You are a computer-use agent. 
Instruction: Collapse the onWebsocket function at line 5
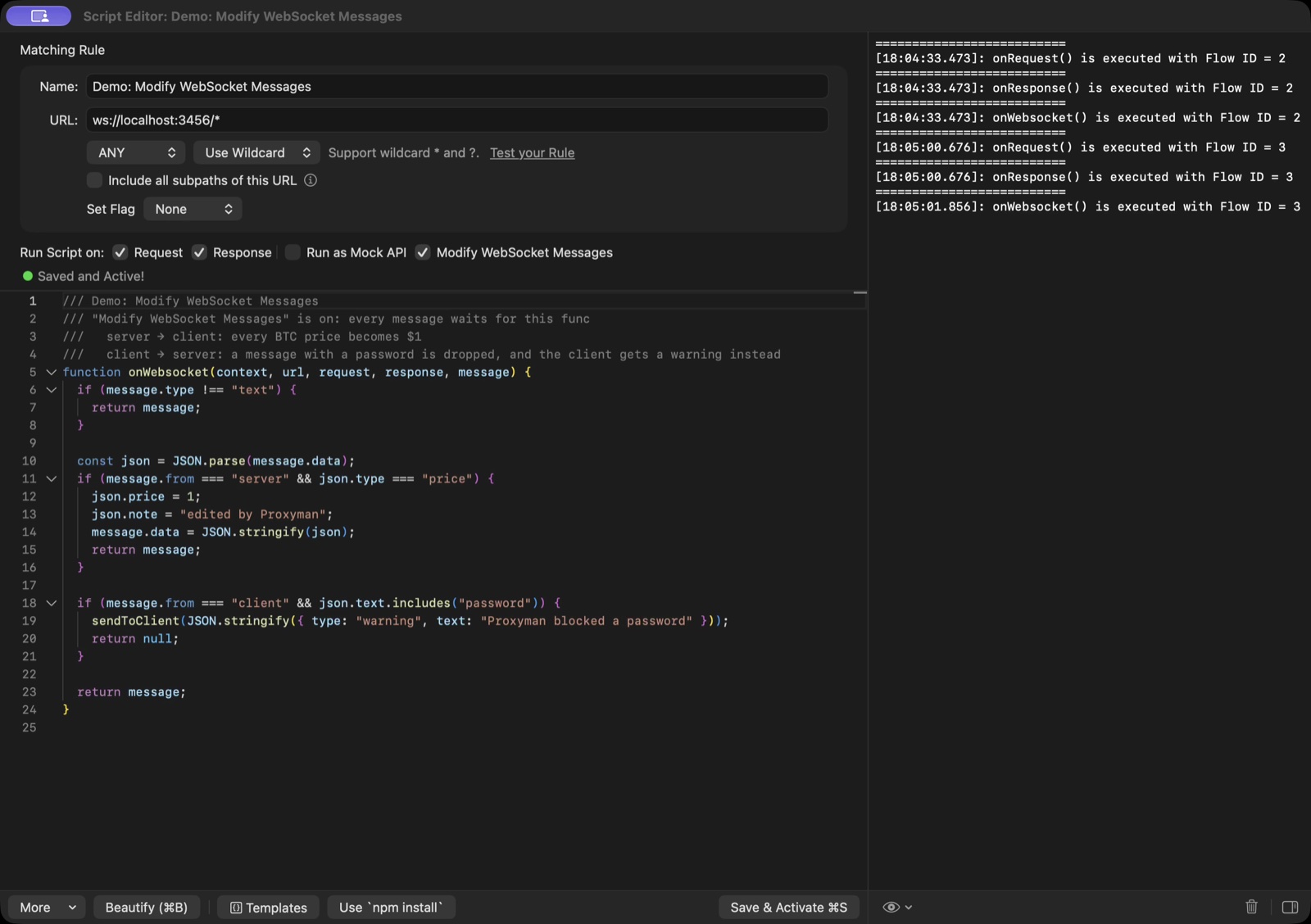[x=51, y=372]
